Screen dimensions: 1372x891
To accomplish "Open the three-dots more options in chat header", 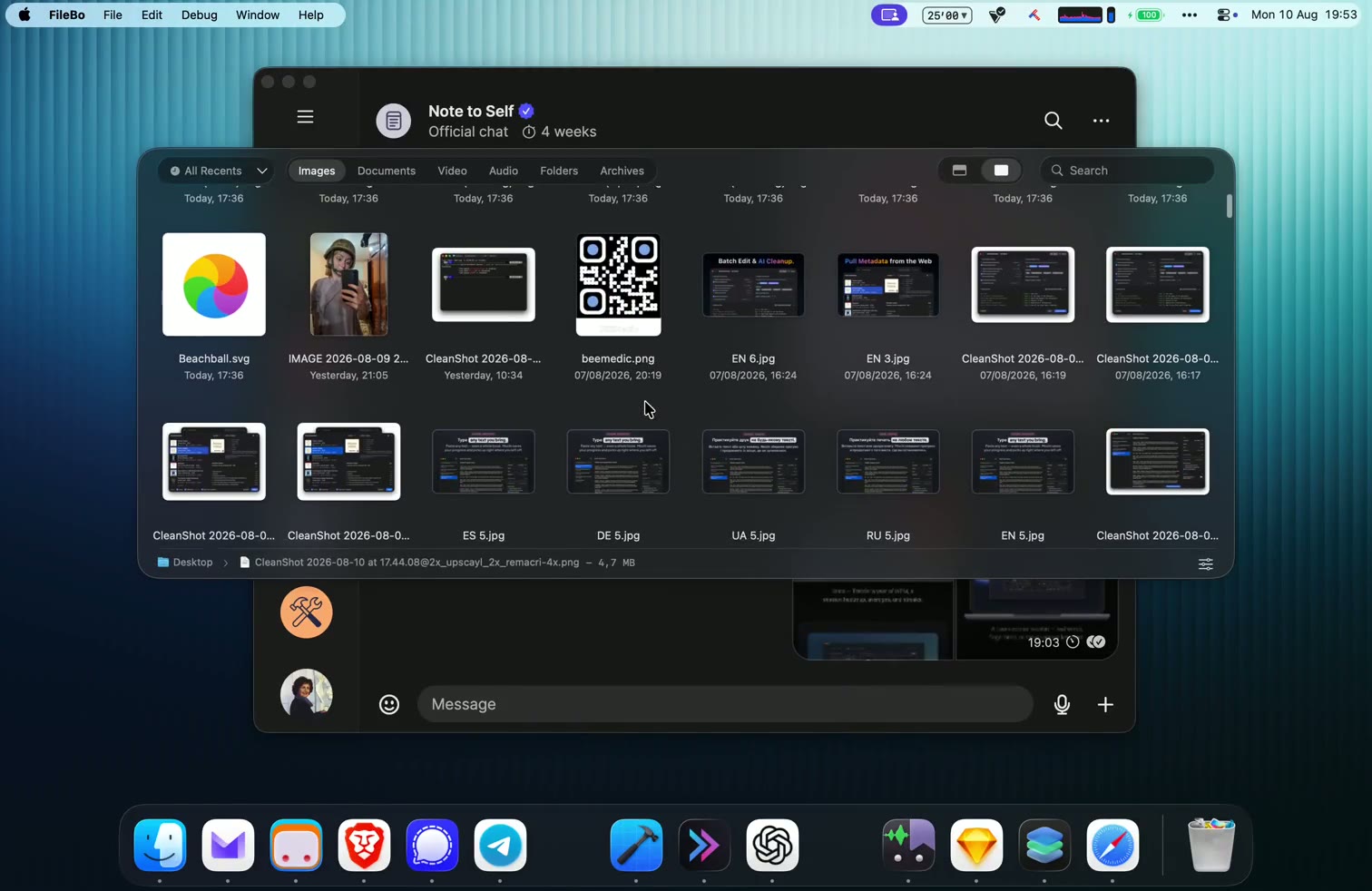I will click(1101, 120).
